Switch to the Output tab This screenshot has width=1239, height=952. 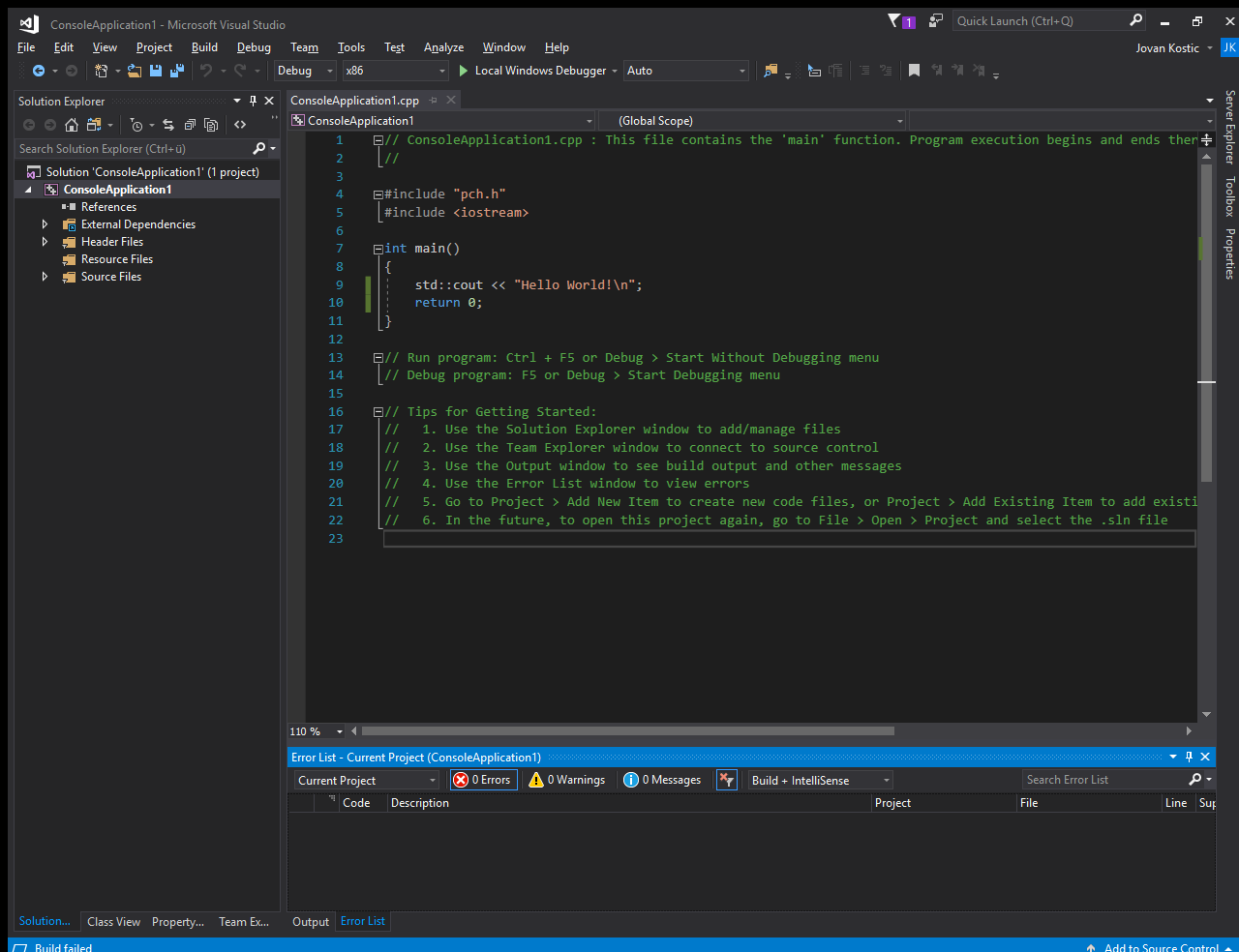311,922
